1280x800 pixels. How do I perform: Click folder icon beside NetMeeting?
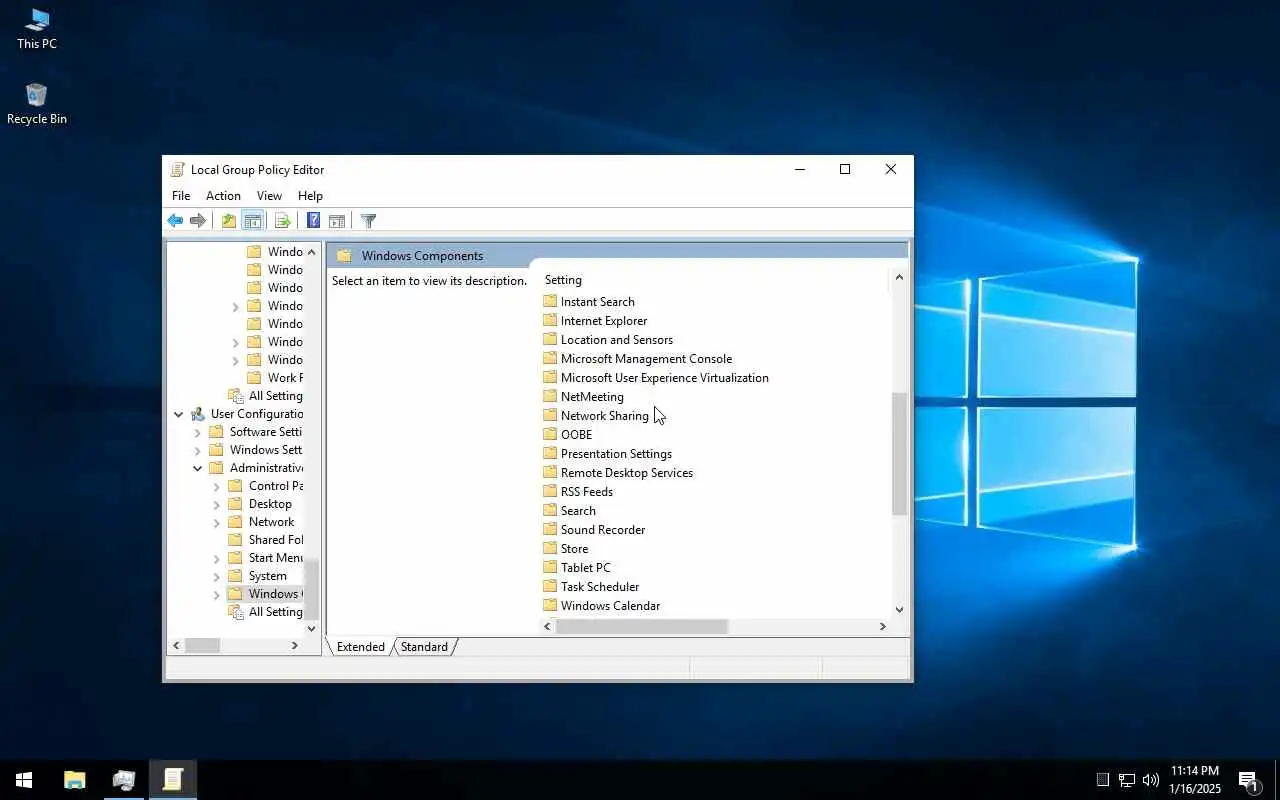[x=550, y=396]
